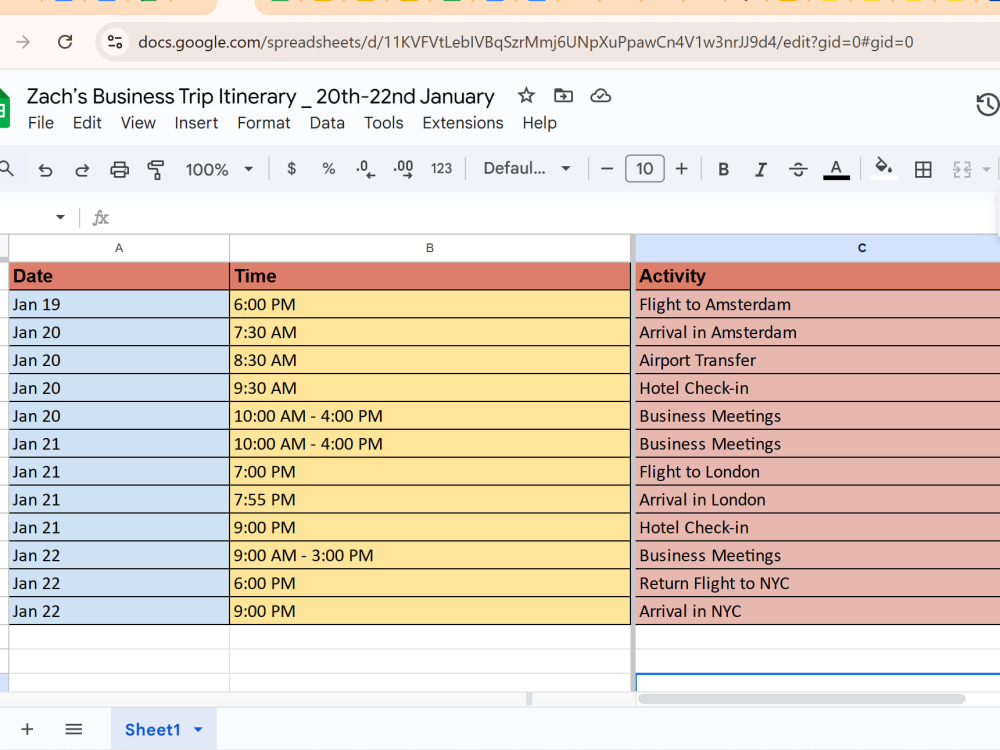Select cell 'Arrival in London'
The width and height of the screenshot is (1000, 750).
[818, 499]
